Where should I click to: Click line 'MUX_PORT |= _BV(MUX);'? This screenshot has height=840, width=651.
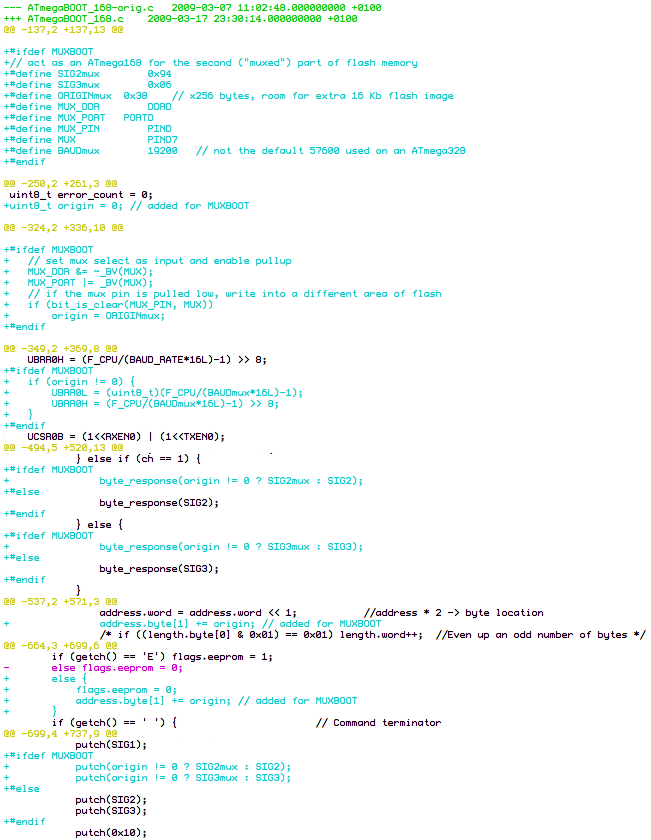[x=90, y=283]
